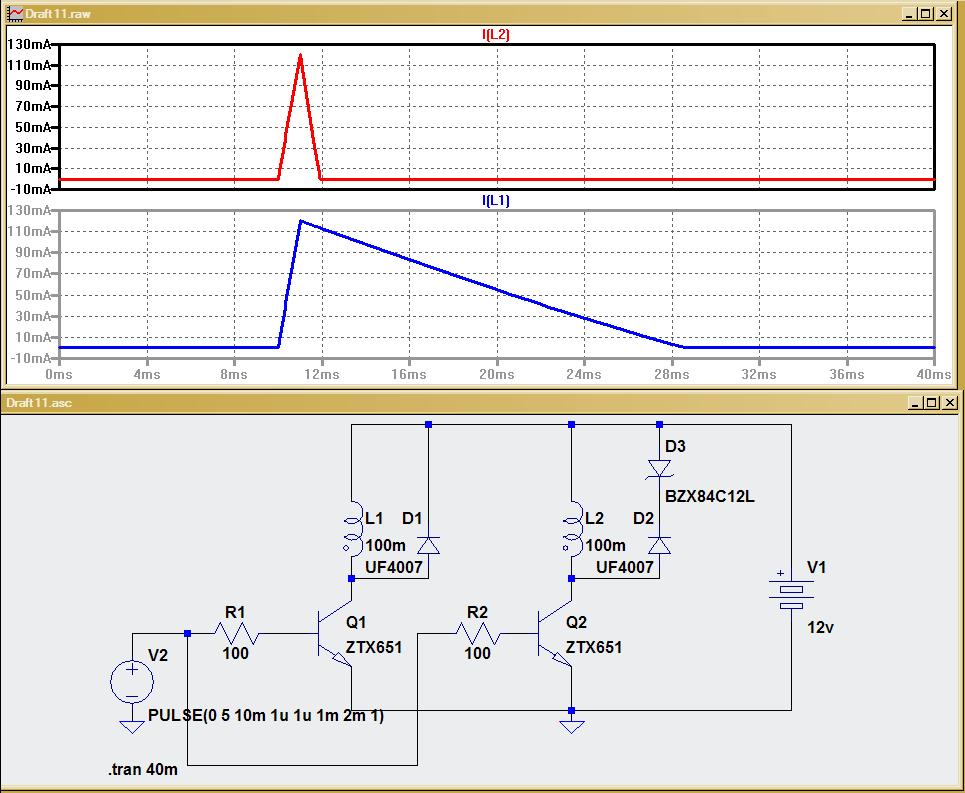Click ground symbol under V2 source

coord(132,727)
